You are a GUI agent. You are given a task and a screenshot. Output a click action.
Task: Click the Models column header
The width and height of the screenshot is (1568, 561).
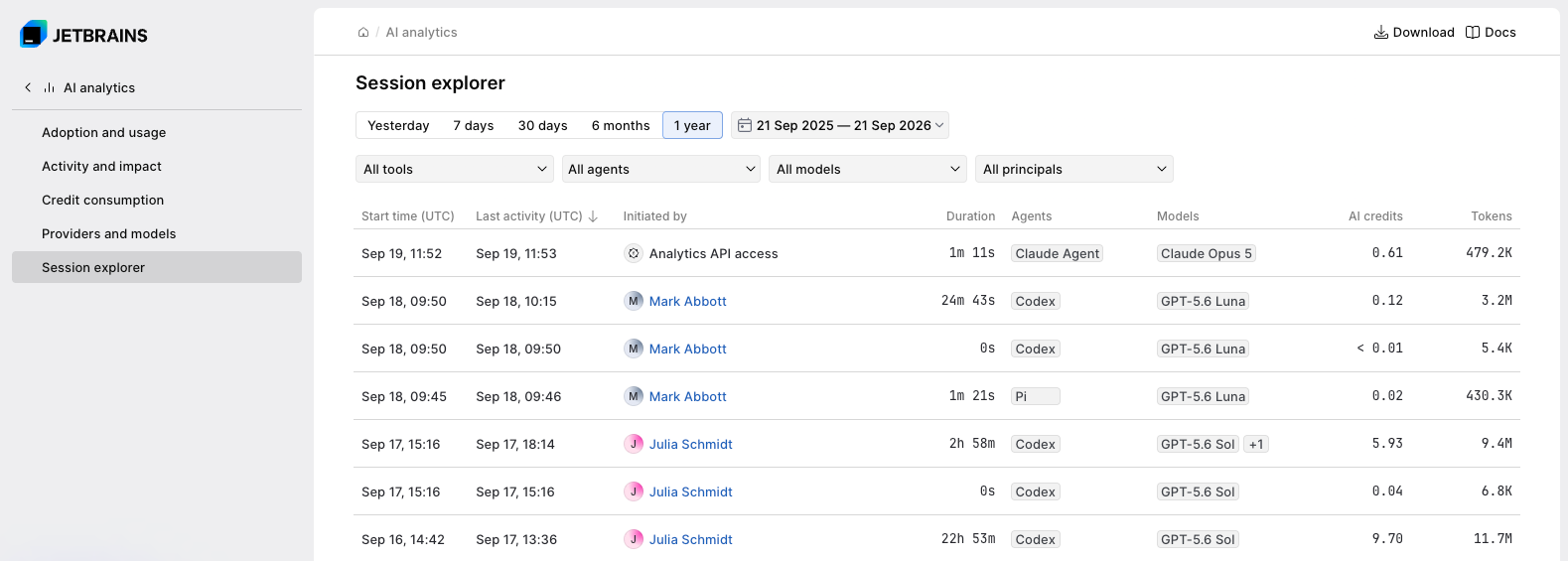pos(1178,215)
